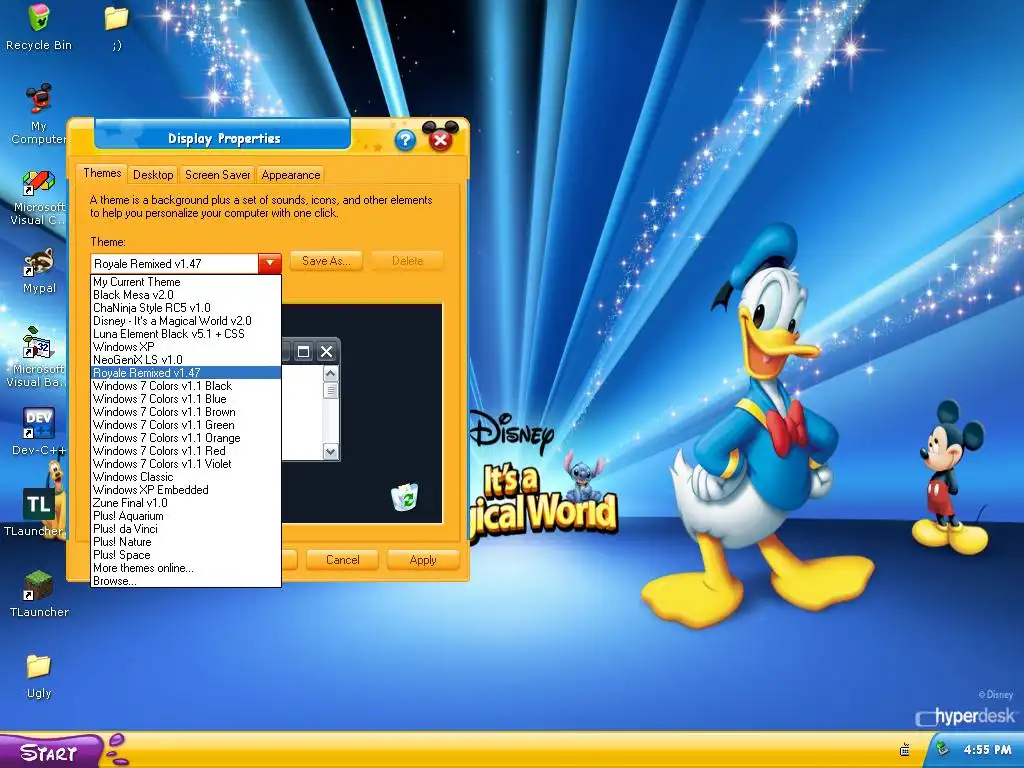Click the Royale Remixed v1.47 combo box field
Image resolution: width=1024 pixels, height=768 pixels.
point(174,263)
